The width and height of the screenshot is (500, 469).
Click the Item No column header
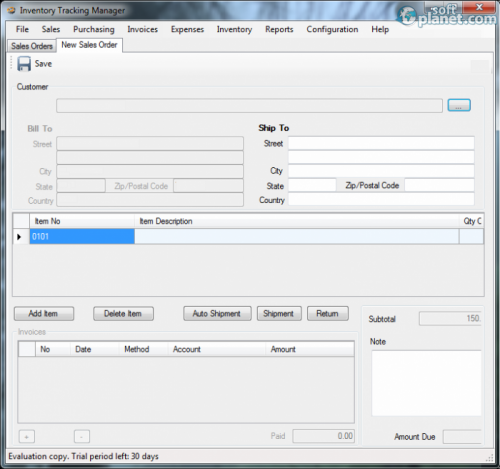[x=82, y=221]
